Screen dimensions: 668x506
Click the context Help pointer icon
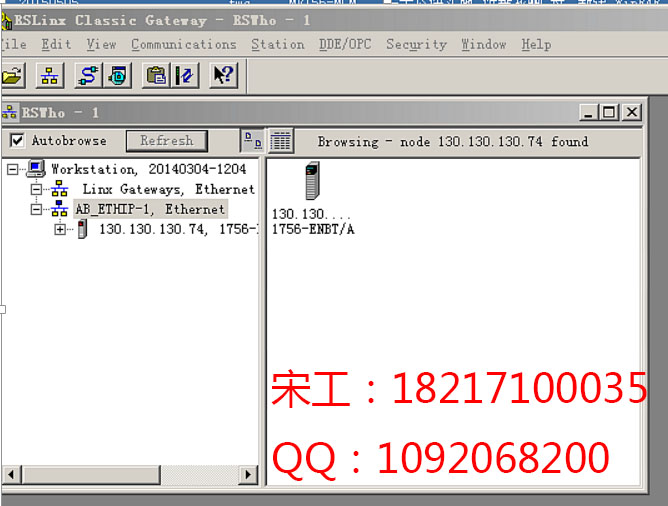[224, 75]
